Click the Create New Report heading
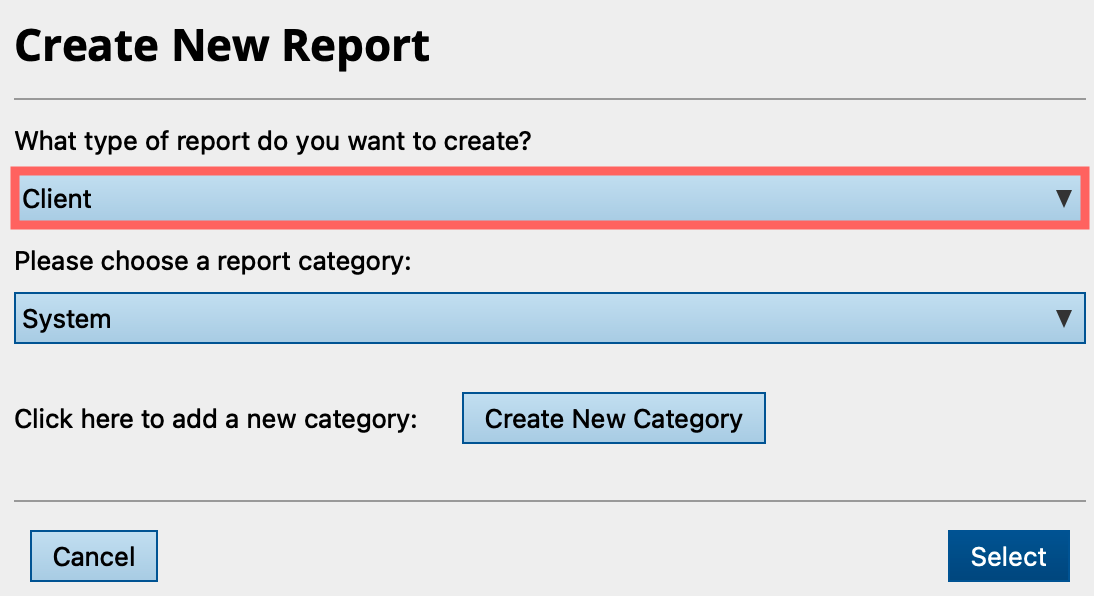The height and width of the screenshot is (596, 1094). (x=222, y=46)
